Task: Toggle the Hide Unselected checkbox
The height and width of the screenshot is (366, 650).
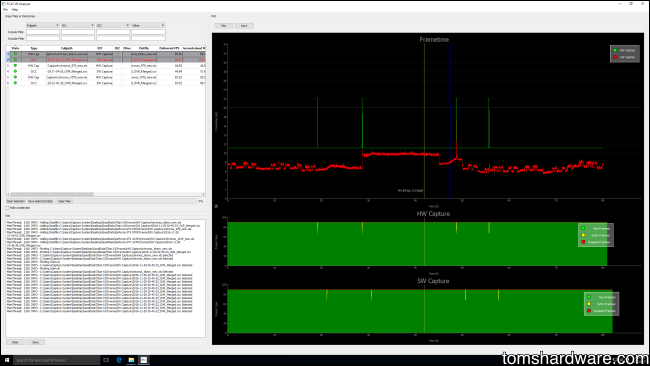Action: [7, 208]
